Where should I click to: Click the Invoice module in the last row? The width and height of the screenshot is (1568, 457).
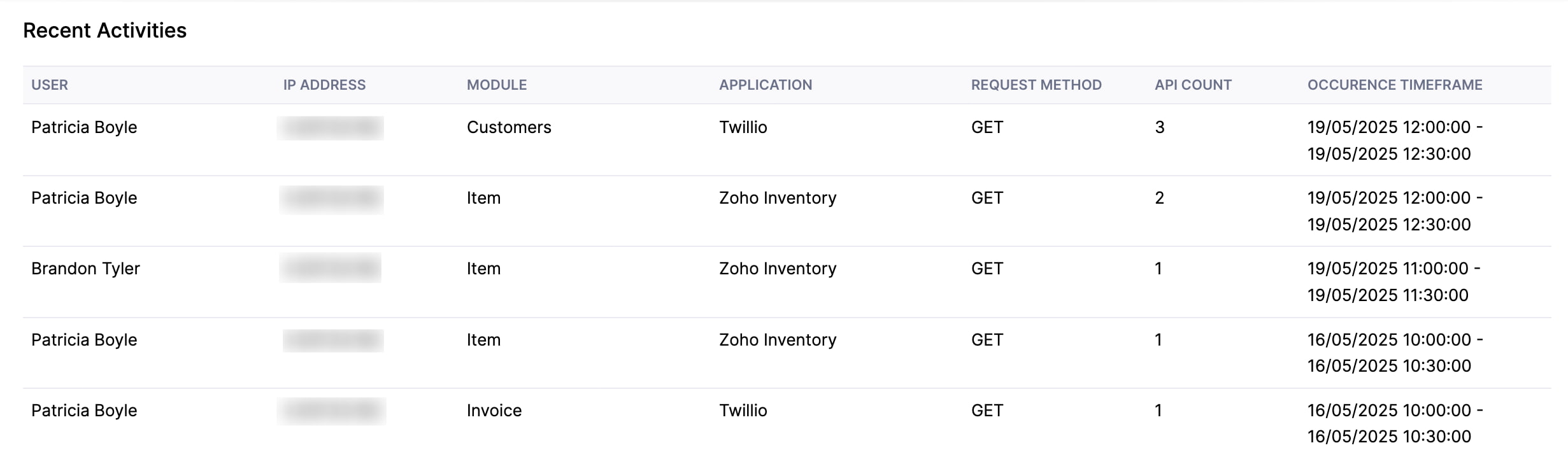[493, 410]
